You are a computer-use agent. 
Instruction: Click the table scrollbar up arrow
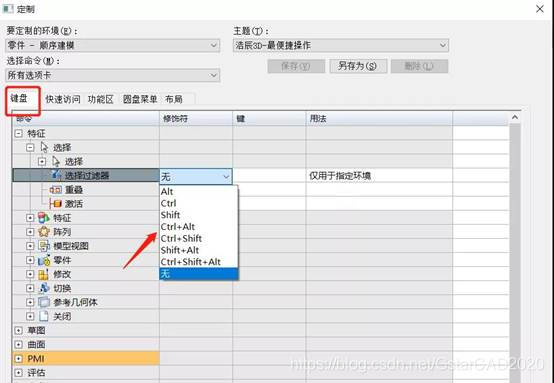click(x=515, y=118)
